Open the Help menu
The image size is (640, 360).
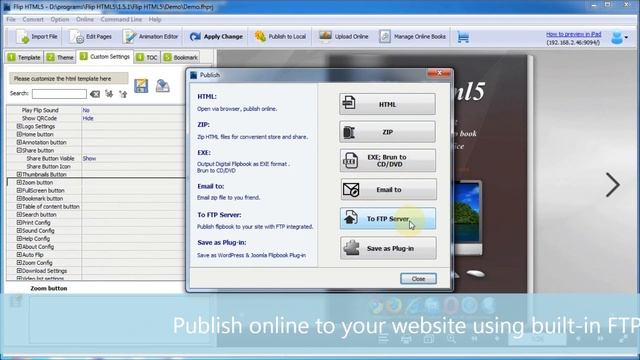[155, 19]
